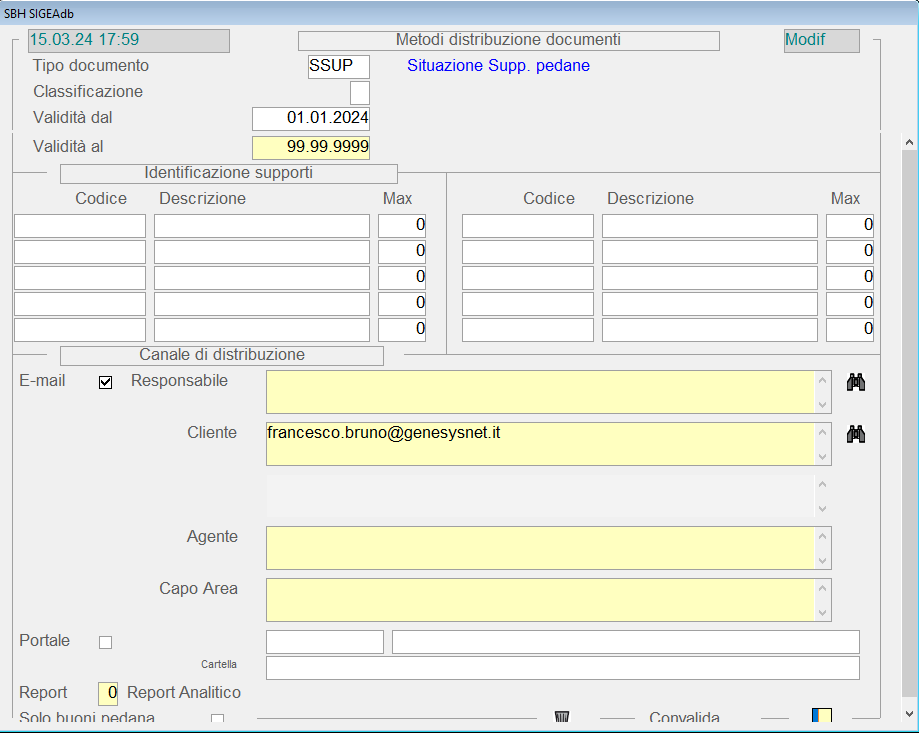The image size is (919, 733).
Task: Click the up arrow in the Cliente field
Action: coord(823,433)
